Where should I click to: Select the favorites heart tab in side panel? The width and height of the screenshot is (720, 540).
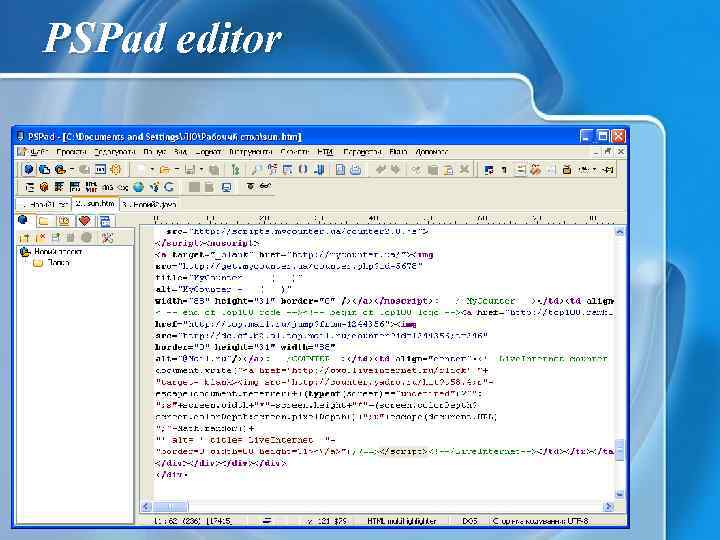click(x=84, y=221)
